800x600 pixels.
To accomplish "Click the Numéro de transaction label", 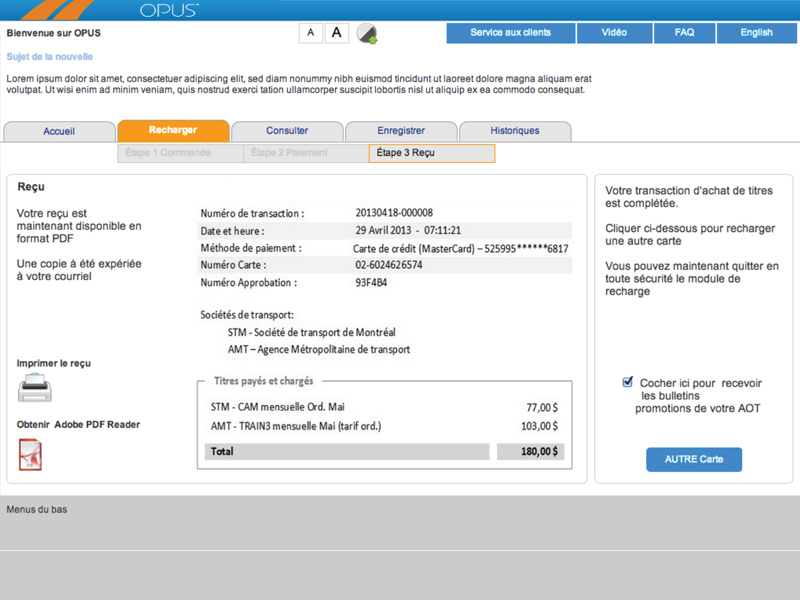I will [252, 213].
